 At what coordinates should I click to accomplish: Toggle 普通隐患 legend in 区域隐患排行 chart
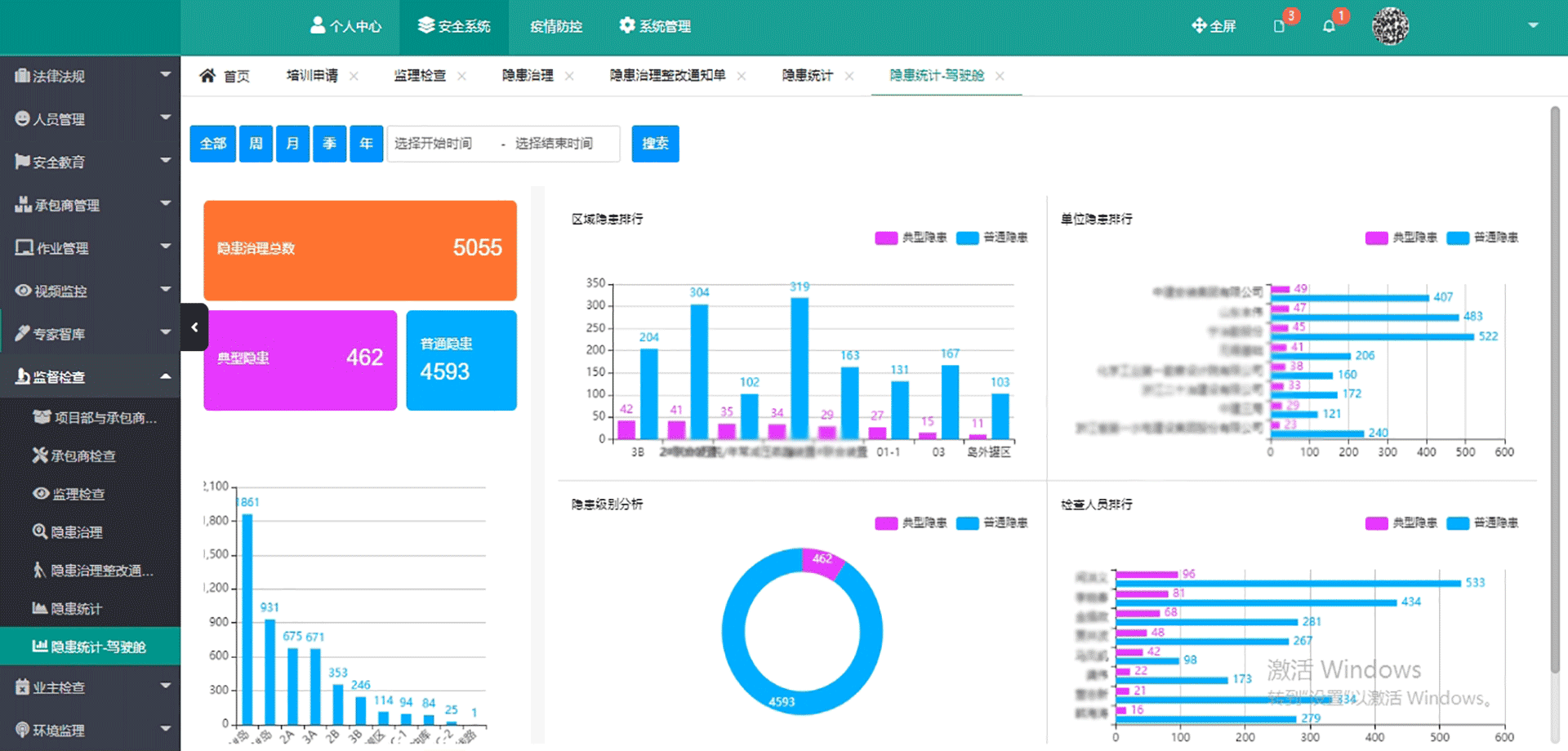991,238
